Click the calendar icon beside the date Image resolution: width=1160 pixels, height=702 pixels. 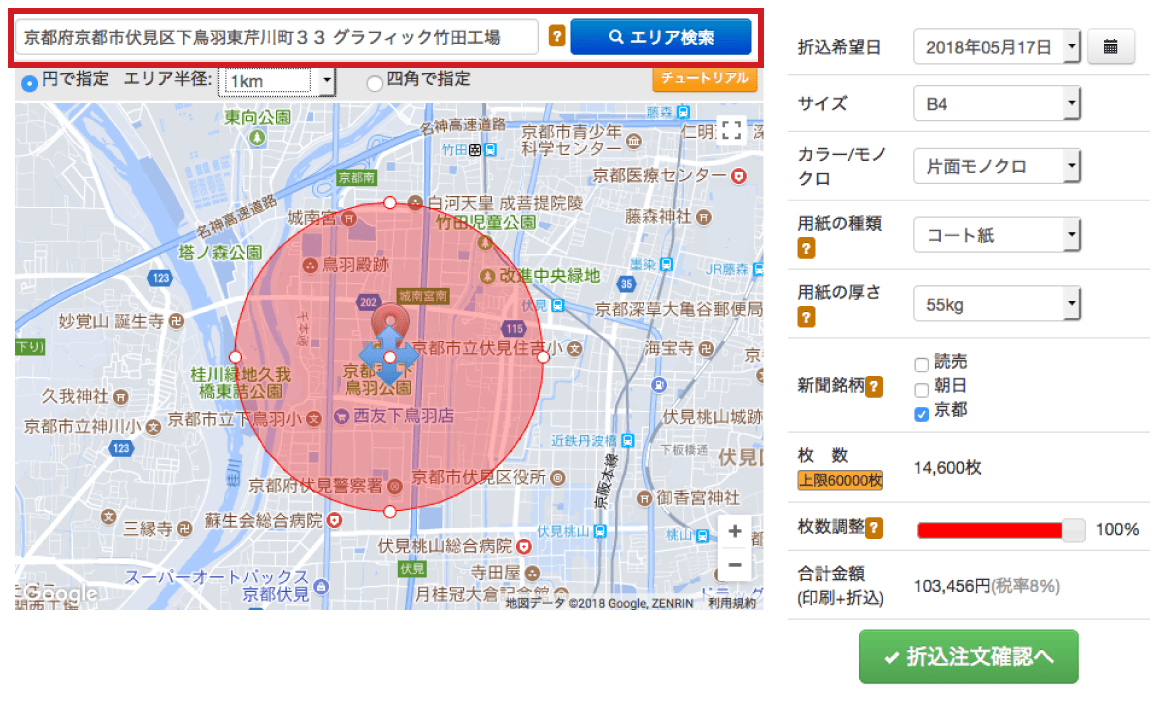(x=1110, y=46)
